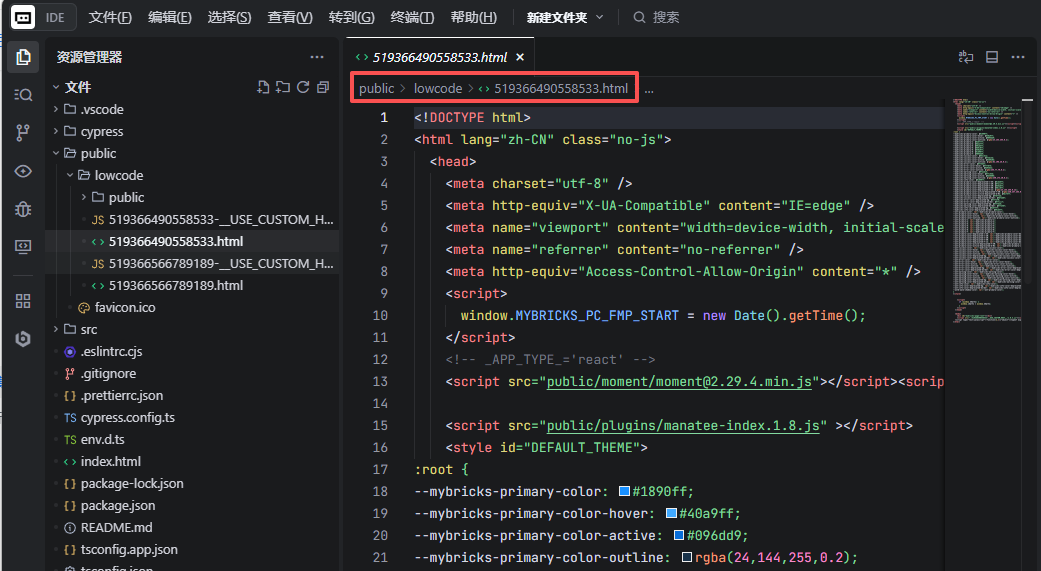Open the Debug bug icon panel
Image resolution: width=1041 pixels, height=571 pixels.
coord(23,209)
